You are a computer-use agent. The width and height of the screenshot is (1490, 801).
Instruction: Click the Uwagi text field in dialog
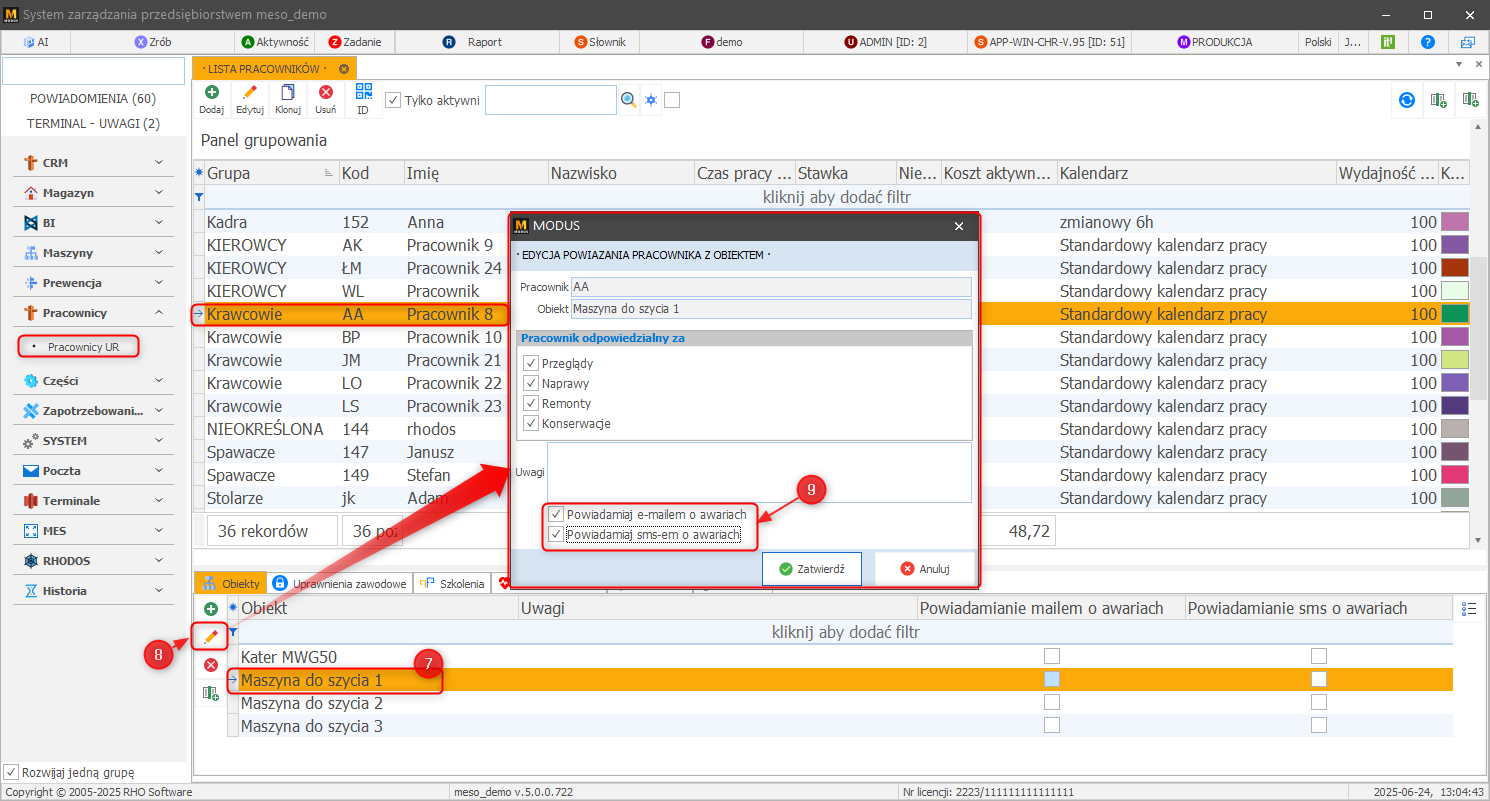(758, 472)
